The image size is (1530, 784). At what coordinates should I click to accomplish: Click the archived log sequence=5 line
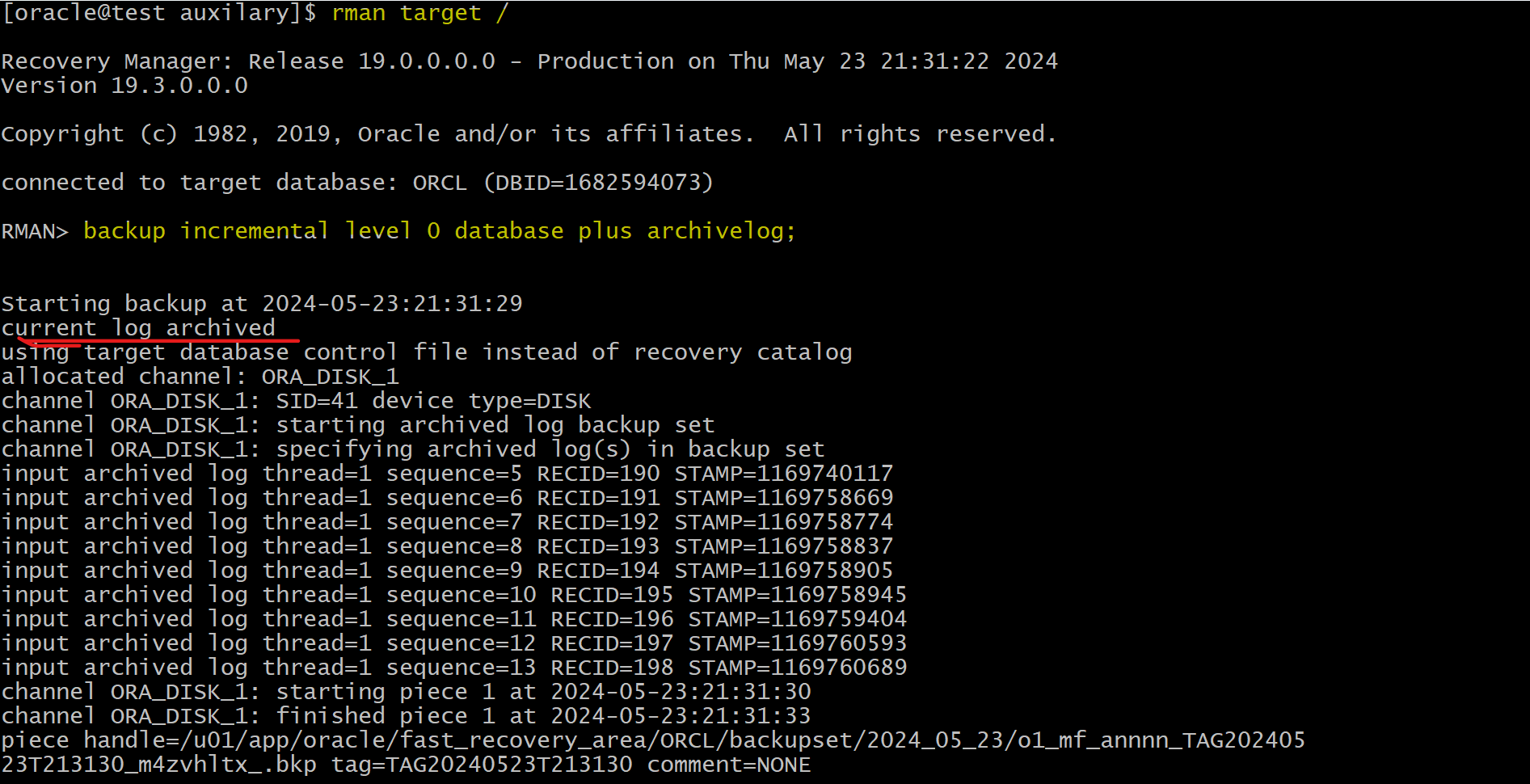tap(447, 474)
